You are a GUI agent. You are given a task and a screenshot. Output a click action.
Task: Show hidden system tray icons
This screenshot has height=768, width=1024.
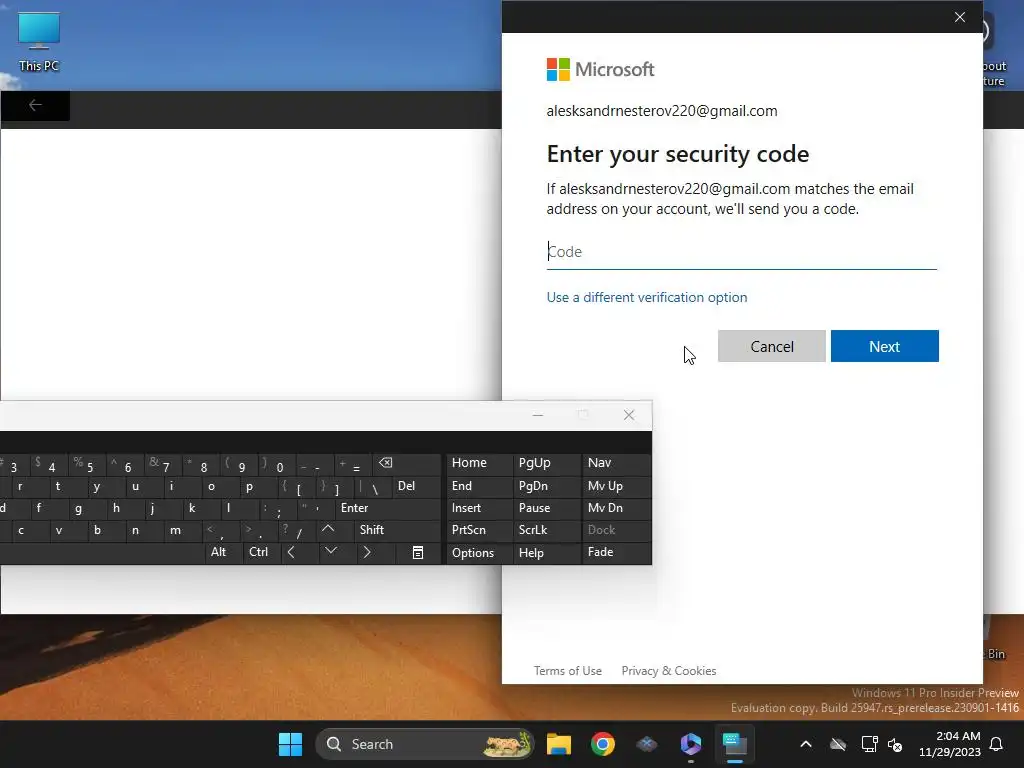806,744
